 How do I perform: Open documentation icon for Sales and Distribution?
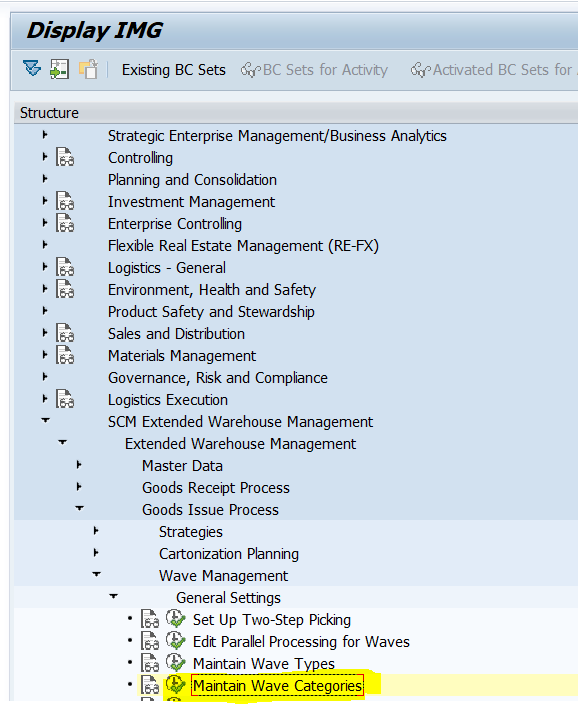click(65, 333)
